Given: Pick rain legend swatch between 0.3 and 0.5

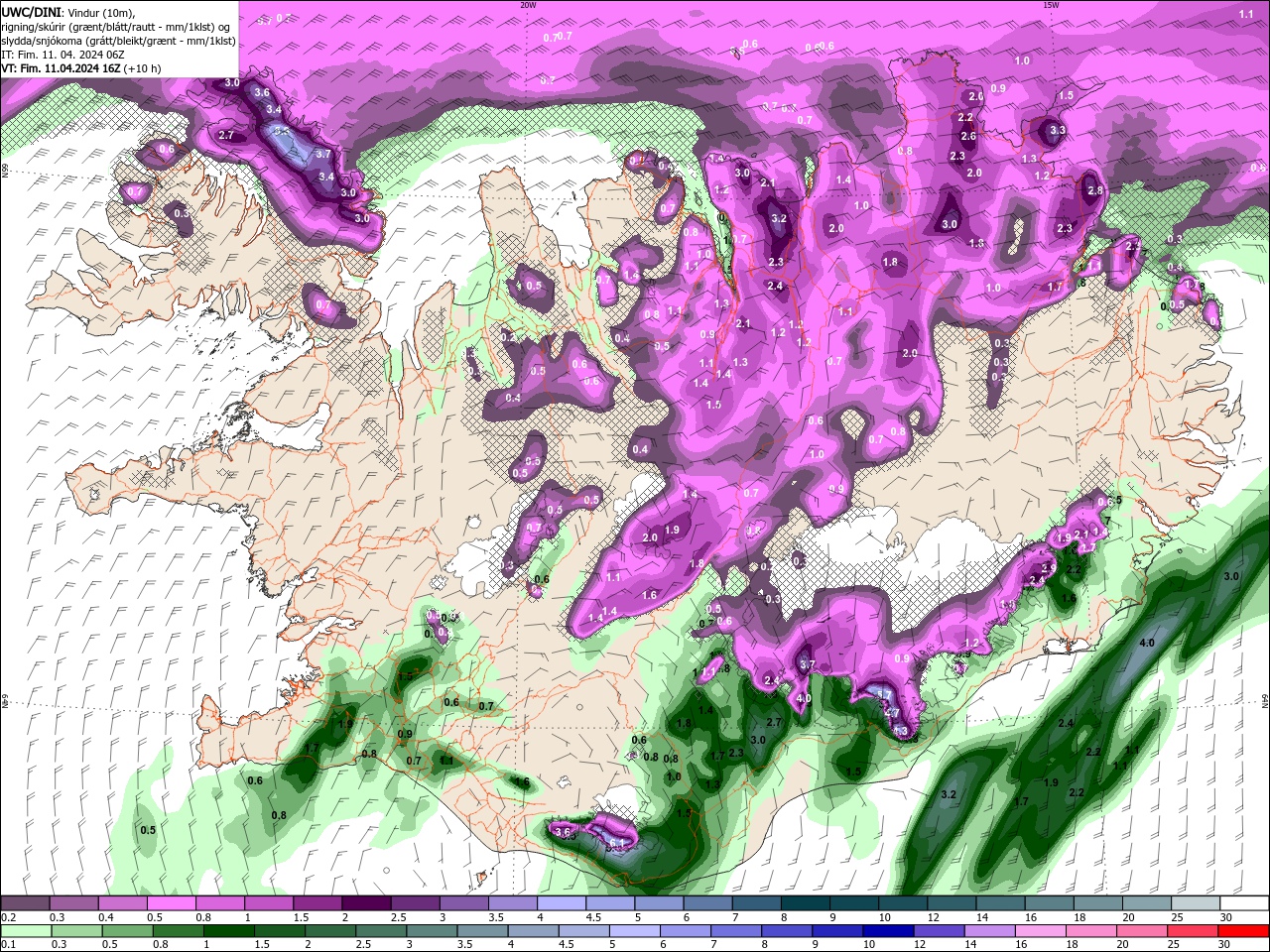Looking at the screenshot, I should [x=76, y=931].
